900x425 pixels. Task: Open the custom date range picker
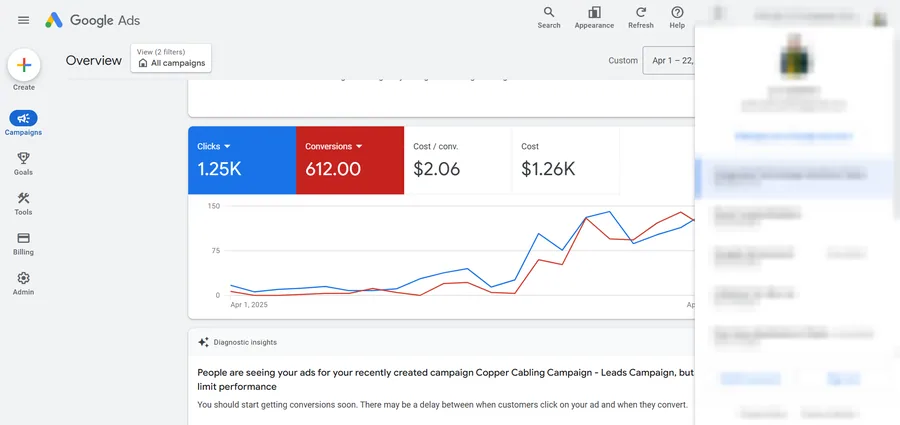pos(669,60)
